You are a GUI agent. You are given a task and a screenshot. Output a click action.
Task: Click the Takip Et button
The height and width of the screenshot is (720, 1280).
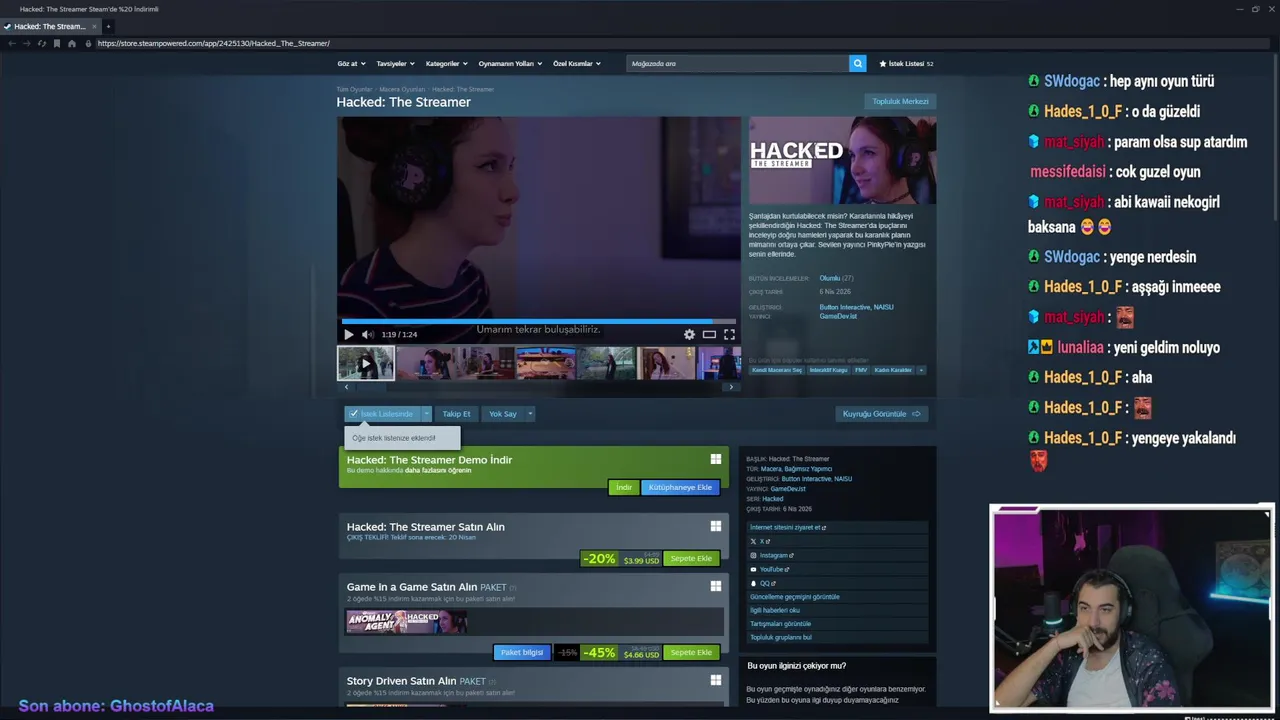456,414
